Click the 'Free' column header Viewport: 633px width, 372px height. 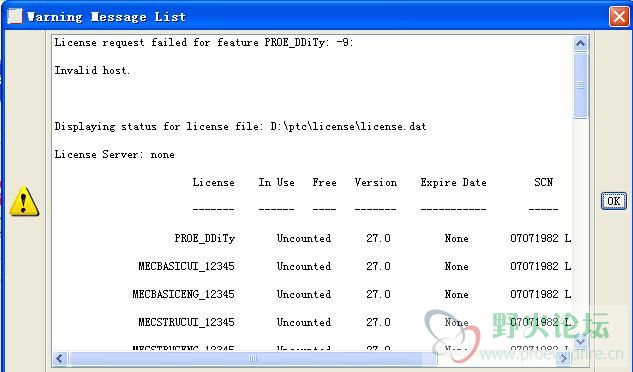click(324, 183)
